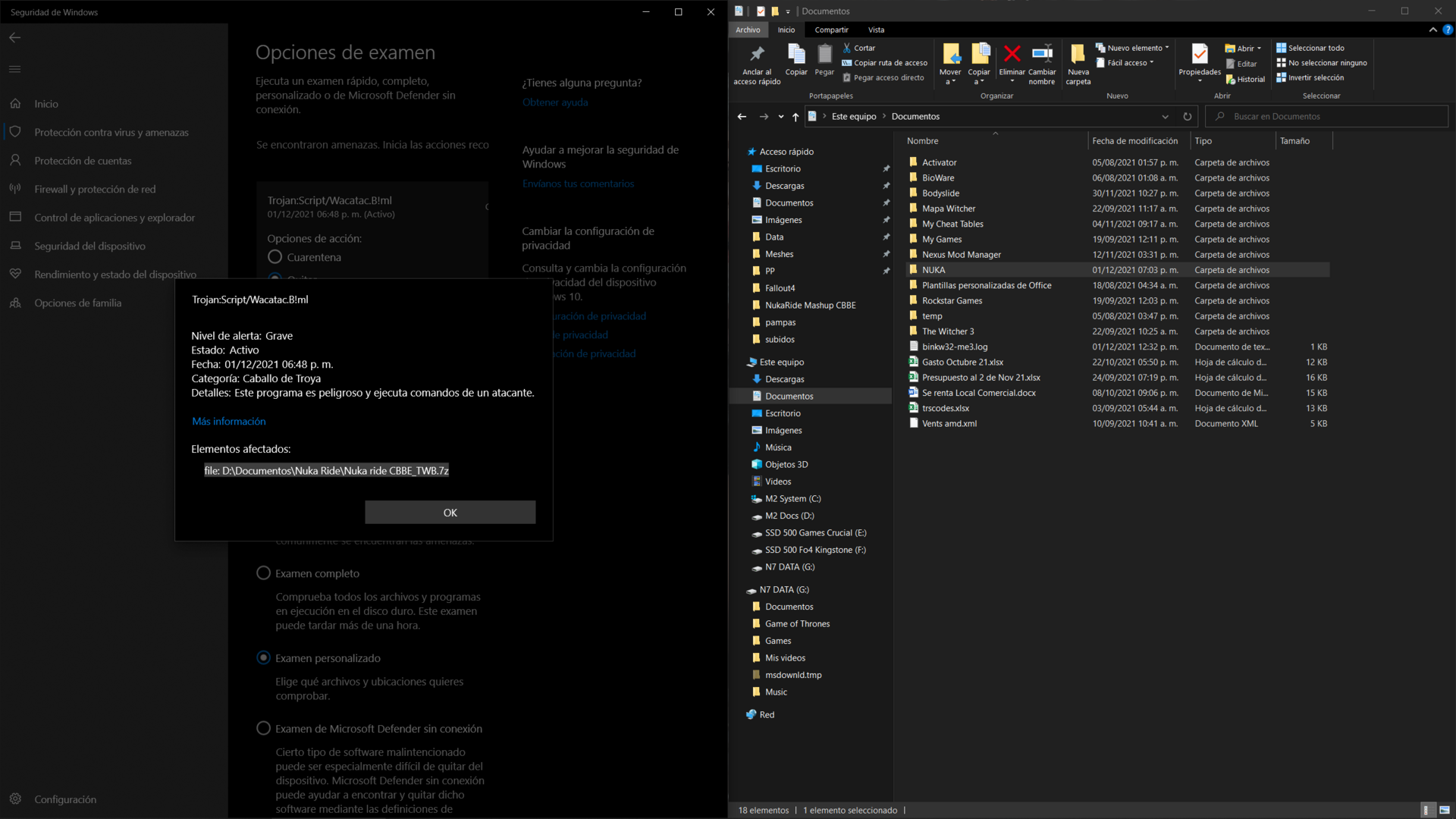Image resolution: width=1456 pixels, height=819 pixels.
Task: Switch to the Compartir ribbon tab
Action: click(x=831, y=30)
